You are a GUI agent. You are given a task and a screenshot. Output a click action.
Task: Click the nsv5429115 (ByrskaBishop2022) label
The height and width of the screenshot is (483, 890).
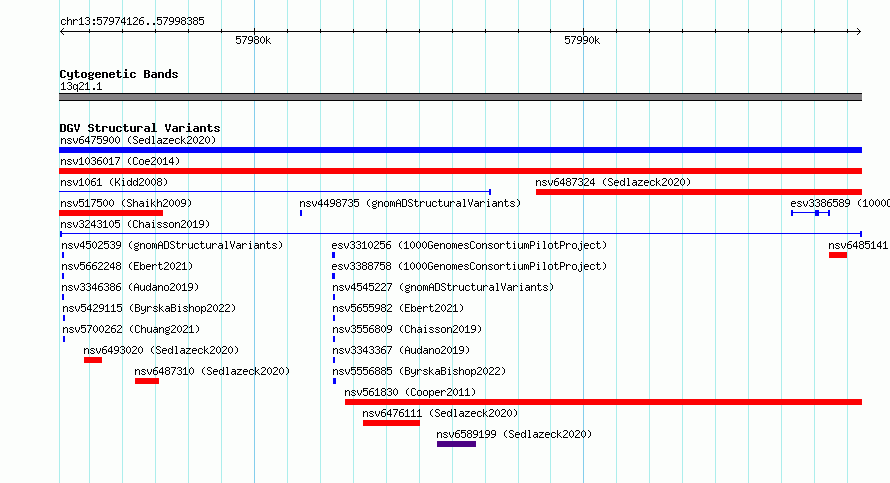(x=149, y=308)
